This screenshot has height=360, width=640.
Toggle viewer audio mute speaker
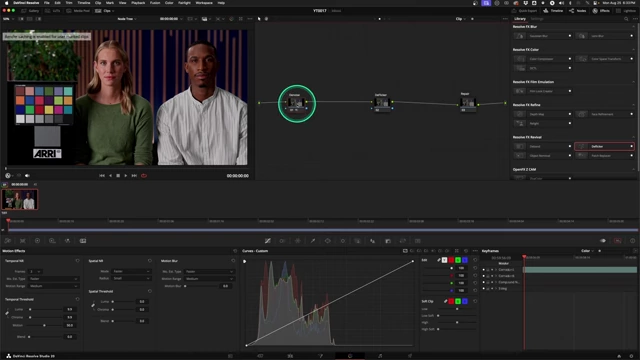tap(27, 176)
